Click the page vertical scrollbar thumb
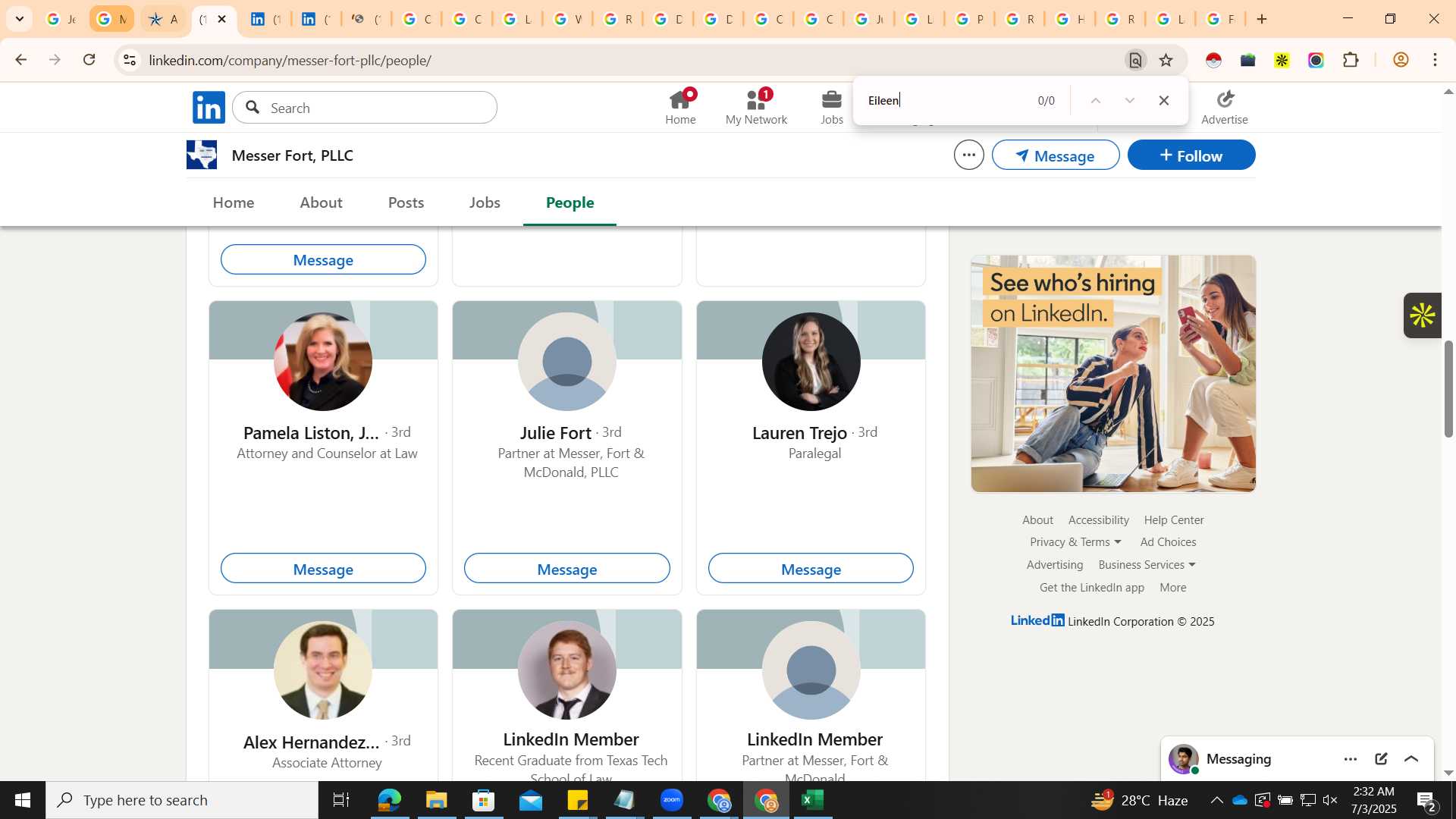The width and height of the screenshot is (1456, 819). coord(1448,389)
